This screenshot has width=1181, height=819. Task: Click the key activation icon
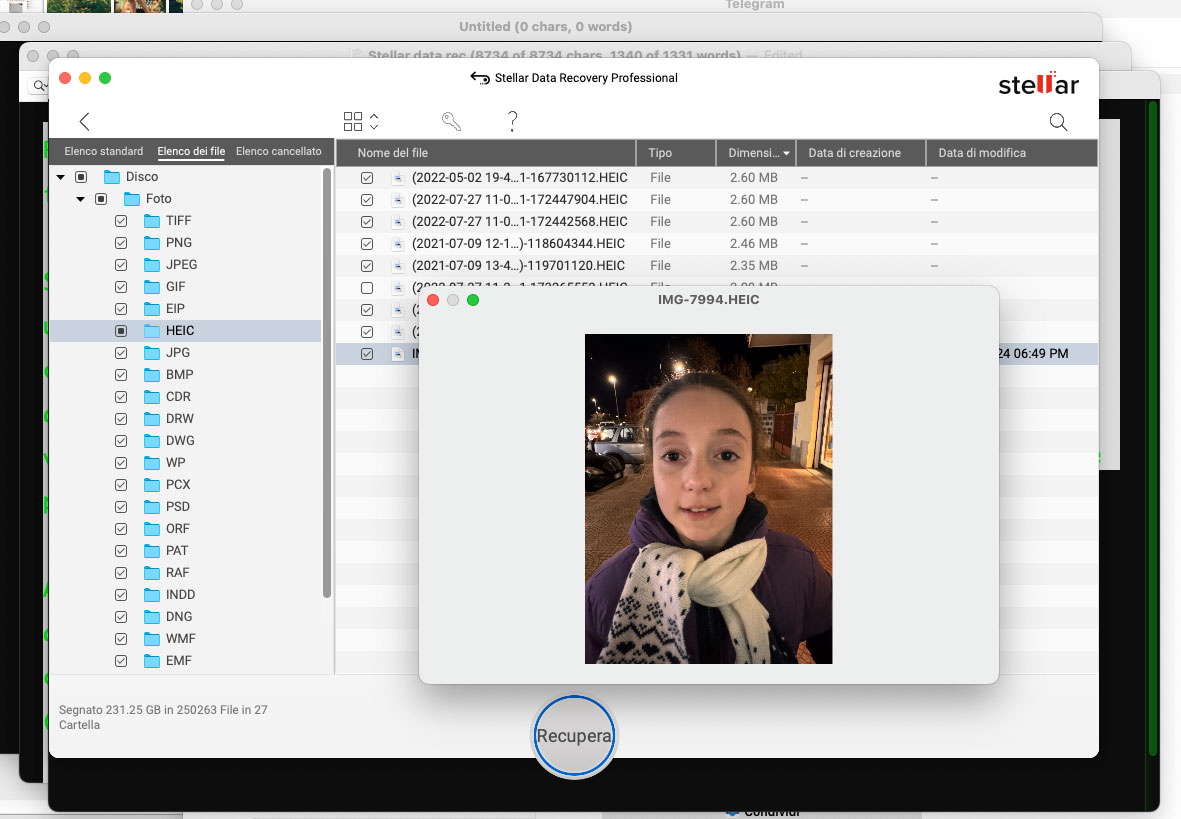coord(451,122)
